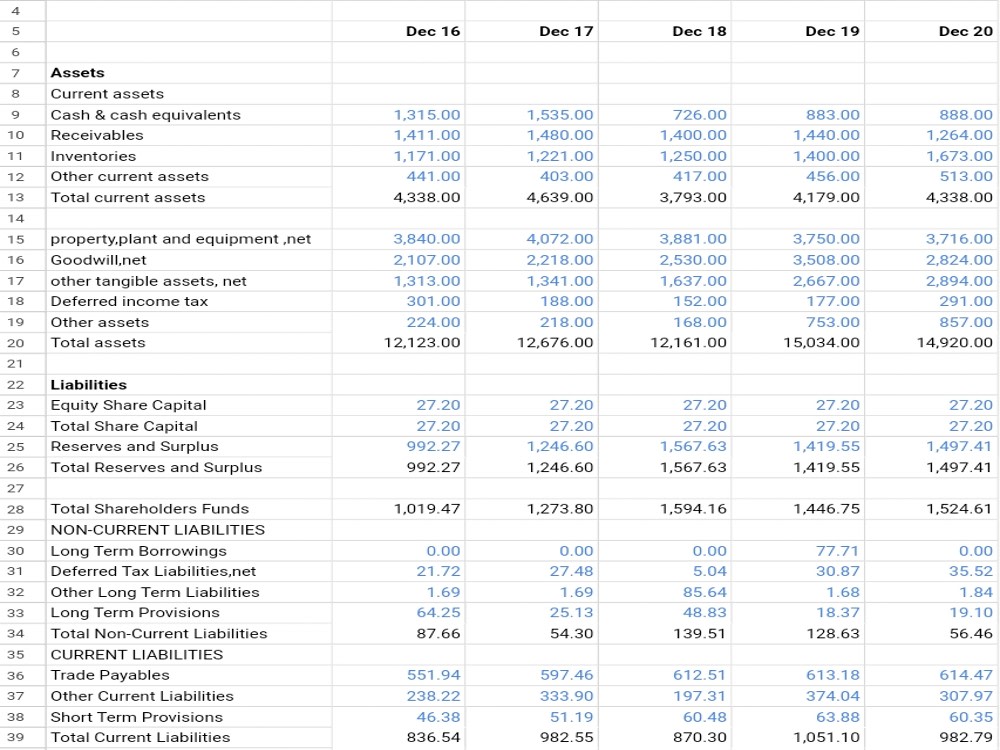Select the Receivables row label
1000x750 pixels.
(x=97, y=135)
